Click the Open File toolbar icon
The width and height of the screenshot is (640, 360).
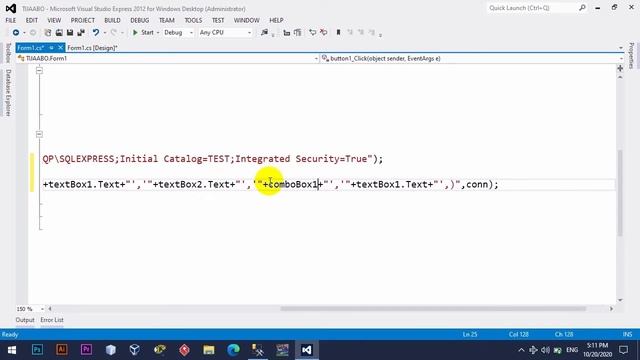59,32
